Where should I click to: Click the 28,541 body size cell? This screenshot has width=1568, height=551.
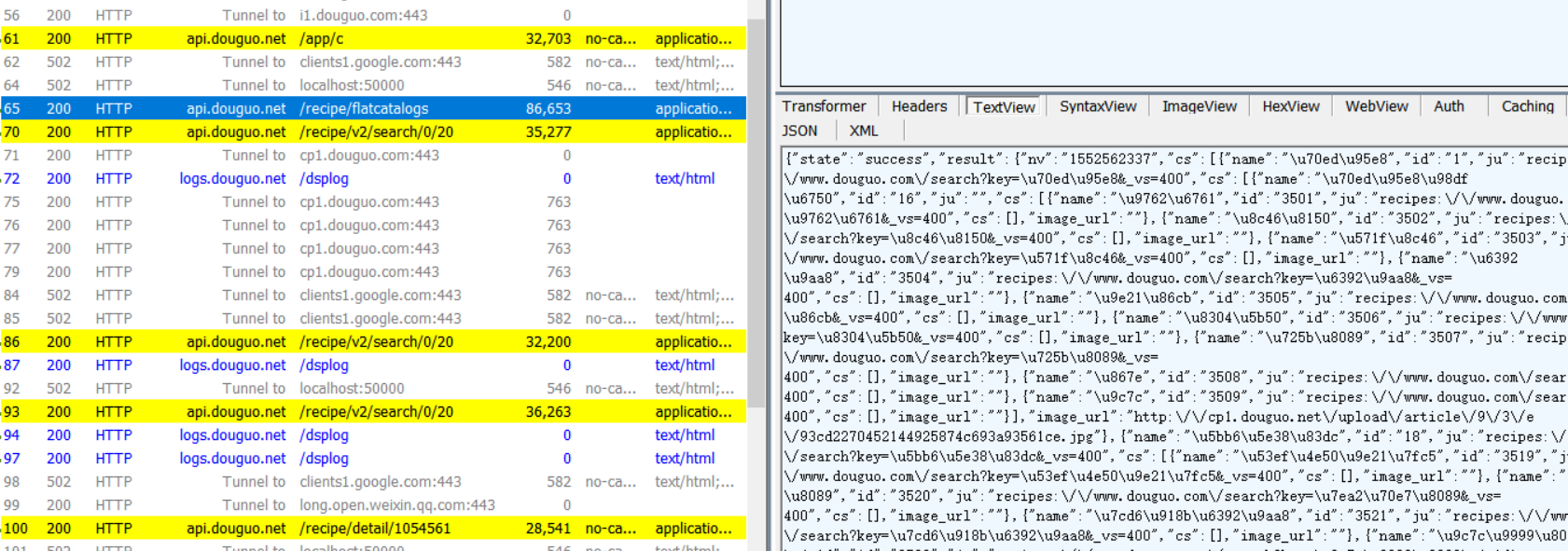pos(548,528)
